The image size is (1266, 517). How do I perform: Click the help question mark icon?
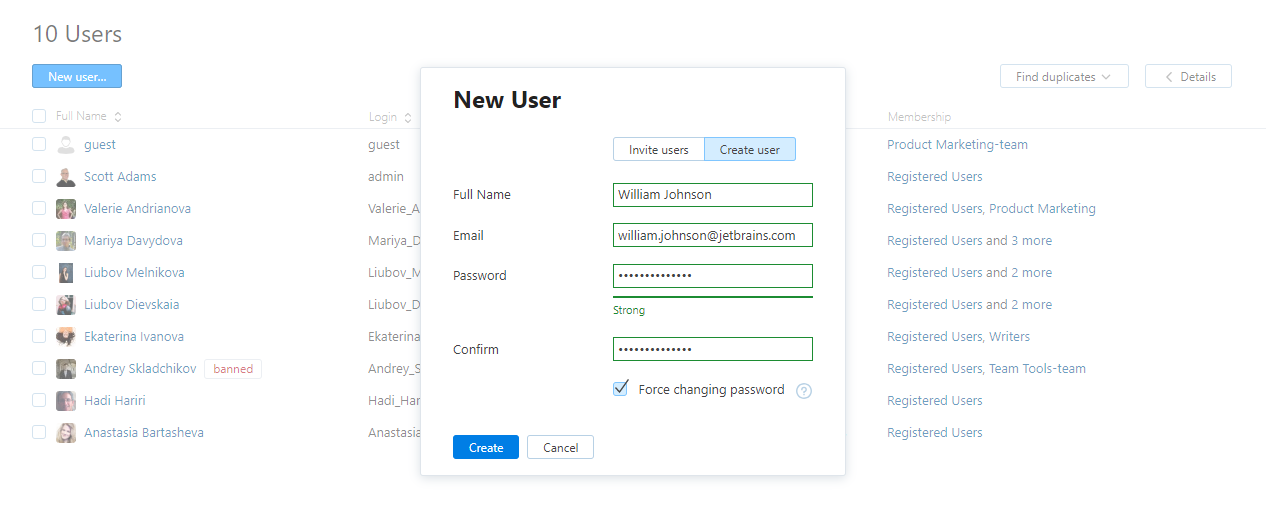pyautogui.click(x=804, y=391)
